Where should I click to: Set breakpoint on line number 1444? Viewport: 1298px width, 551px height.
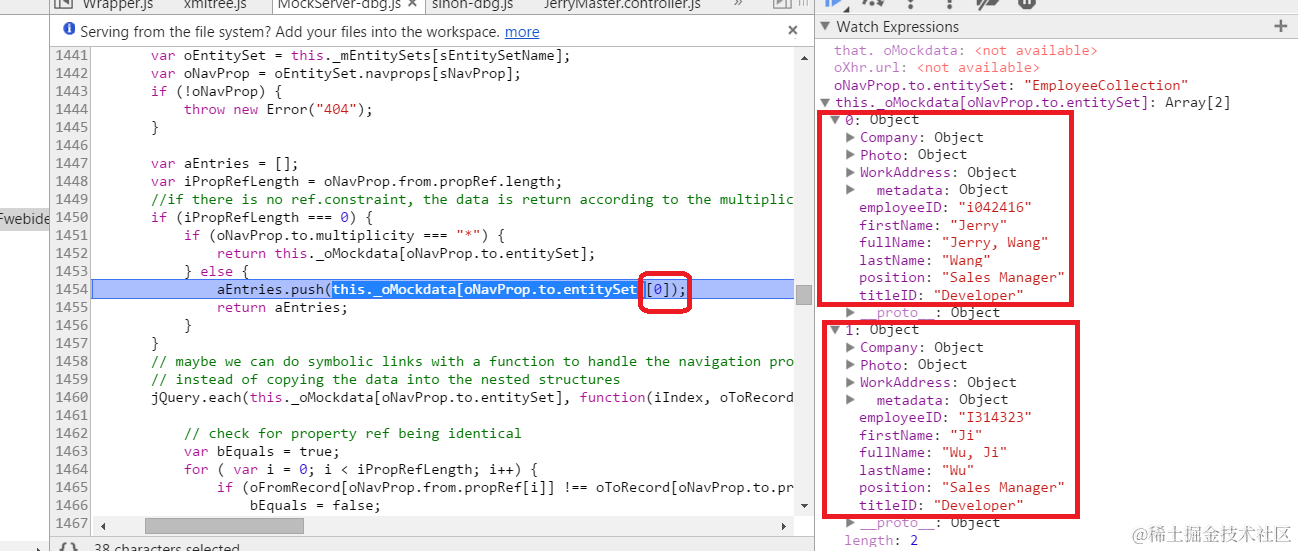point(72,109)
